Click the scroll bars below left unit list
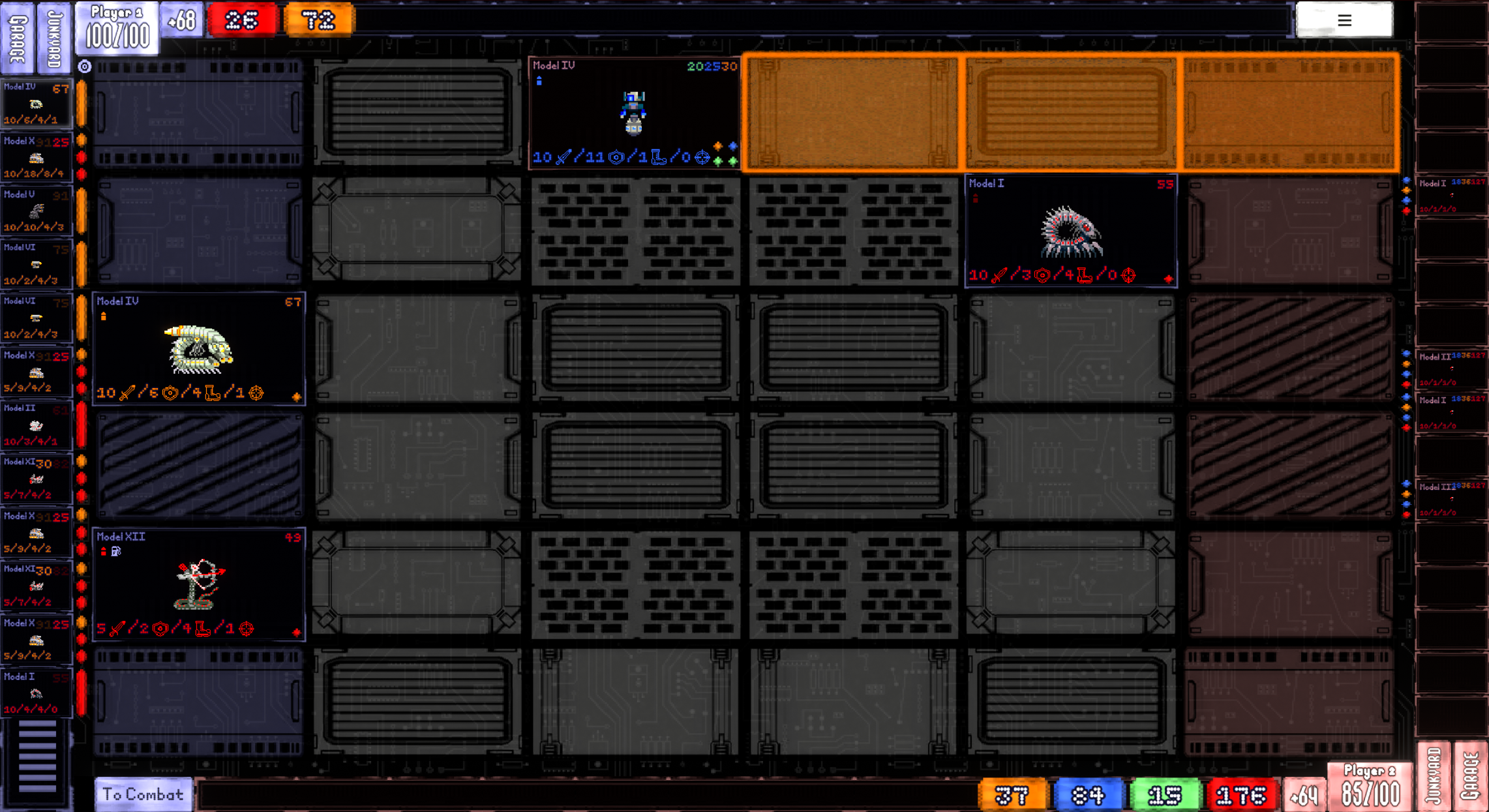Screen dimensions: 1489x812 (37, 757)
